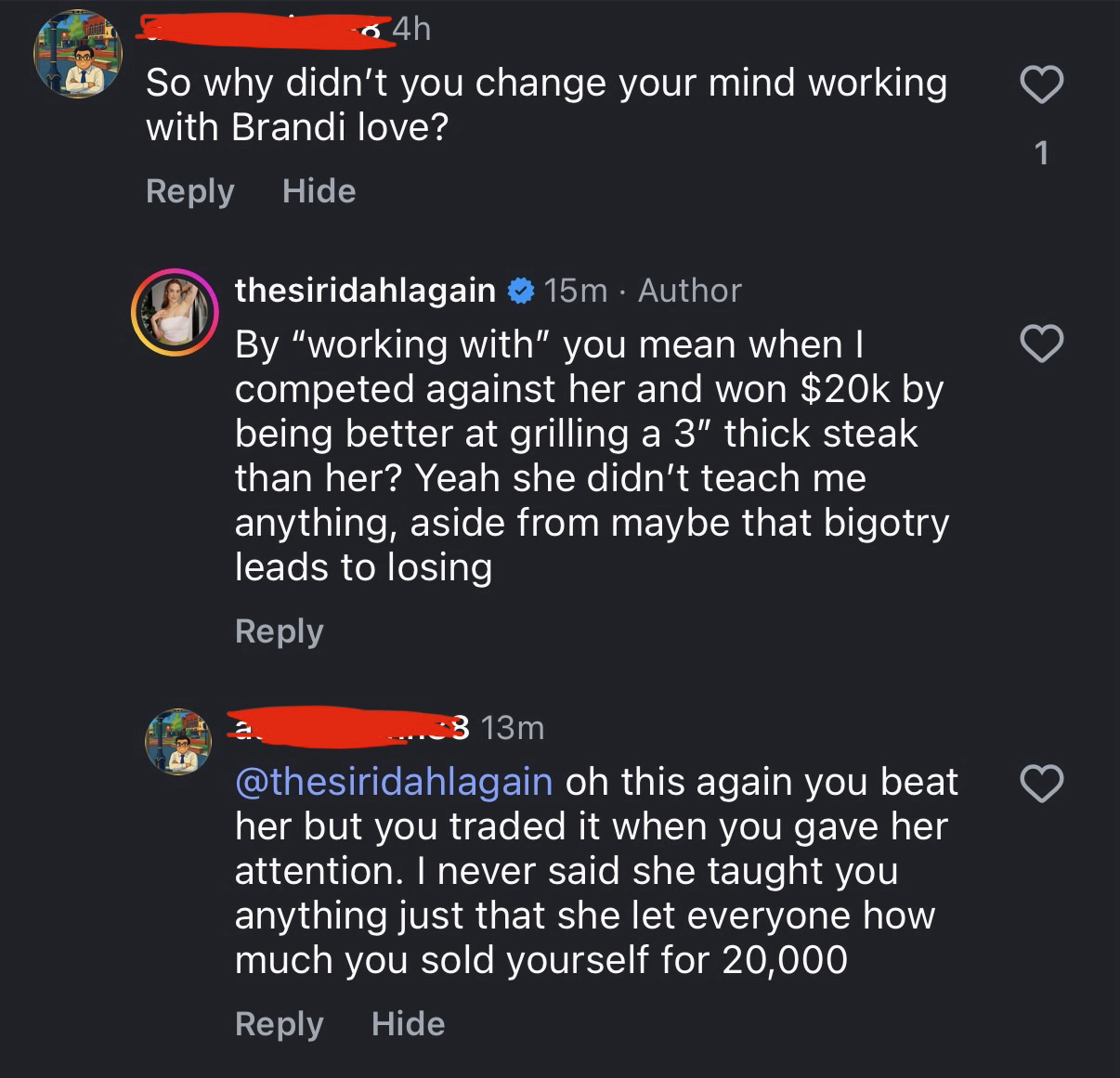Reply to the "Brandi love" comment

(x=189, y=191)
